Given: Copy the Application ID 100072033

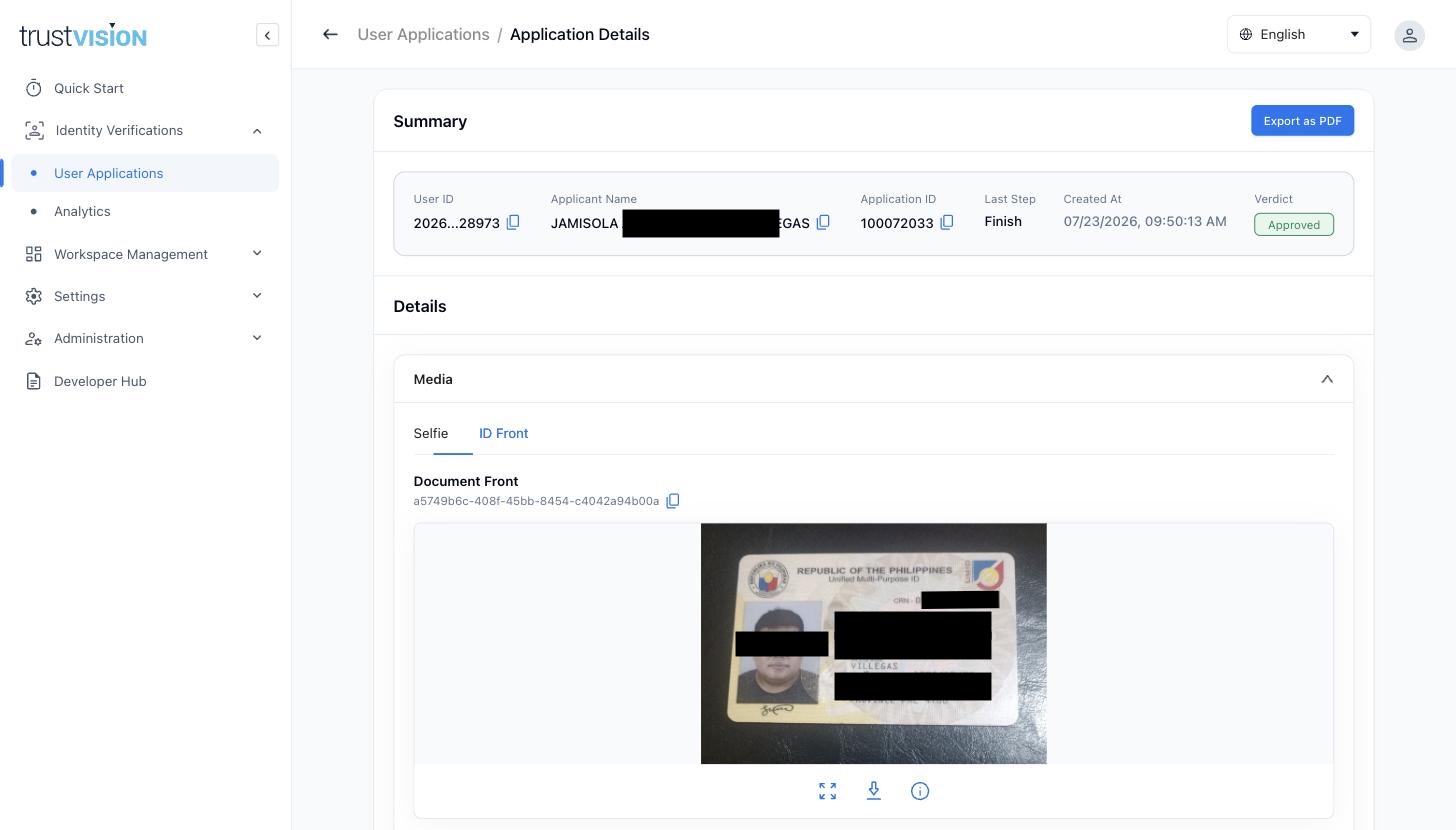Looking at the screenshot, I should point(947,223).
